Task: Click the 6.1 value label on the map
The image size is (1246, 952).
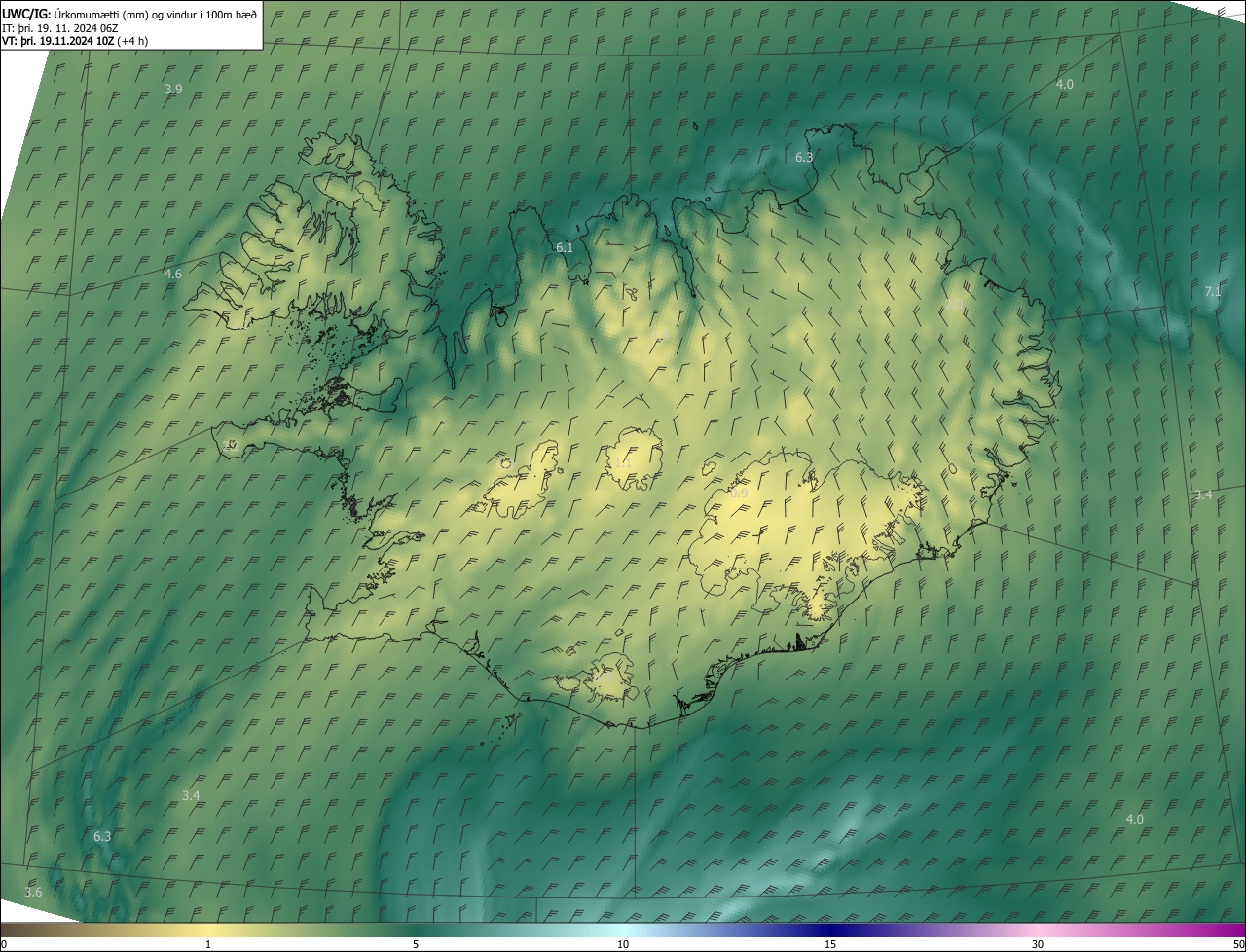Action: (x=565, y=247)
